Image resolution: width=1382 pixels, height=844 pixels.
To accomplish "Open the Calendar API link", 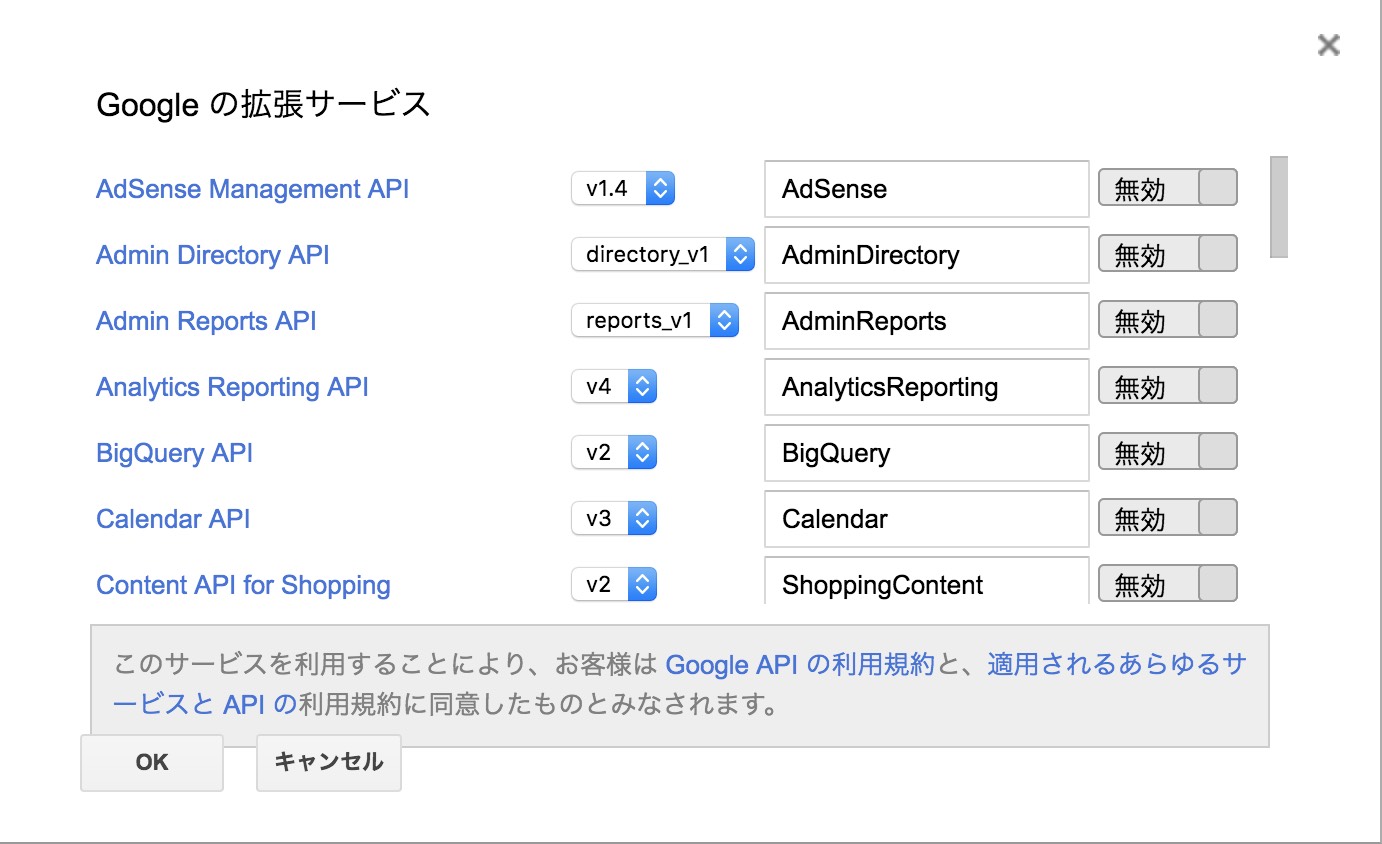I will coord(173,519).
